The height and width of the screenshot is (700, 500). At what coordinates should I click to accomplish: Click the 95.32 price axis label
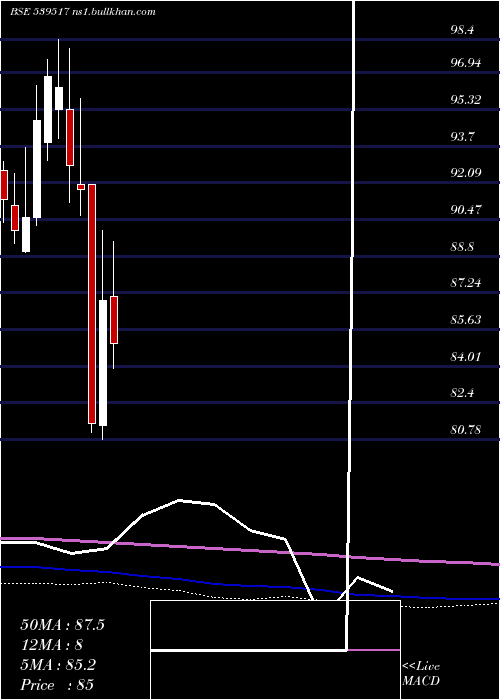[466, 100]
